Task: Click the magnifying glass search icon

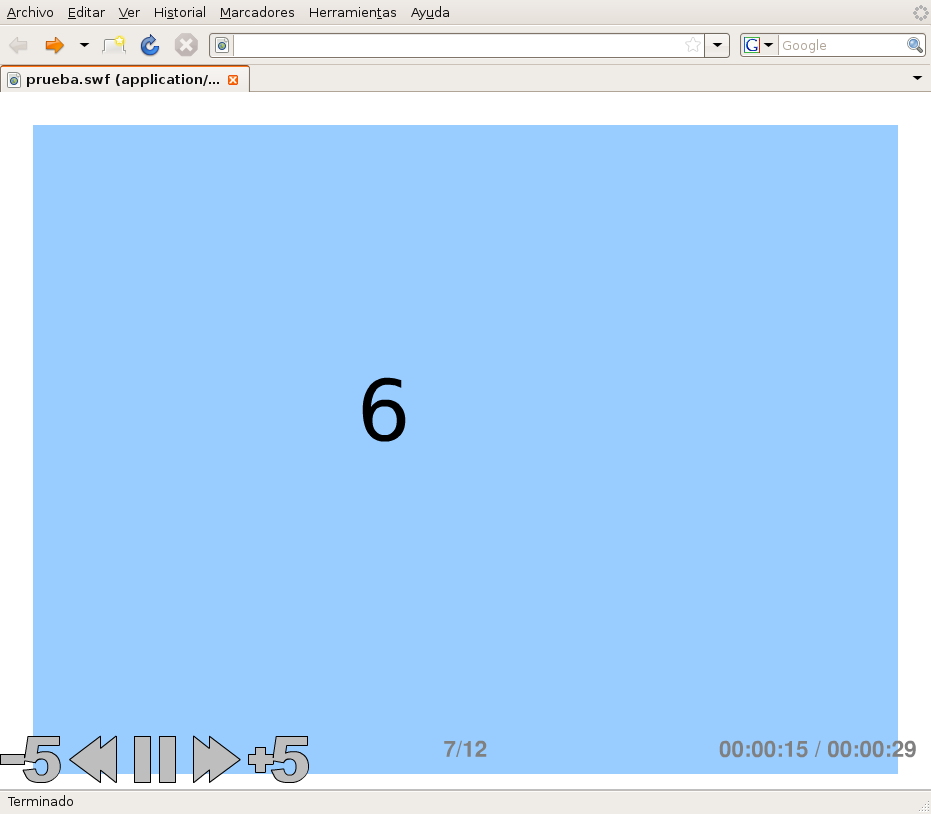Action: click(x=914, y=45)
